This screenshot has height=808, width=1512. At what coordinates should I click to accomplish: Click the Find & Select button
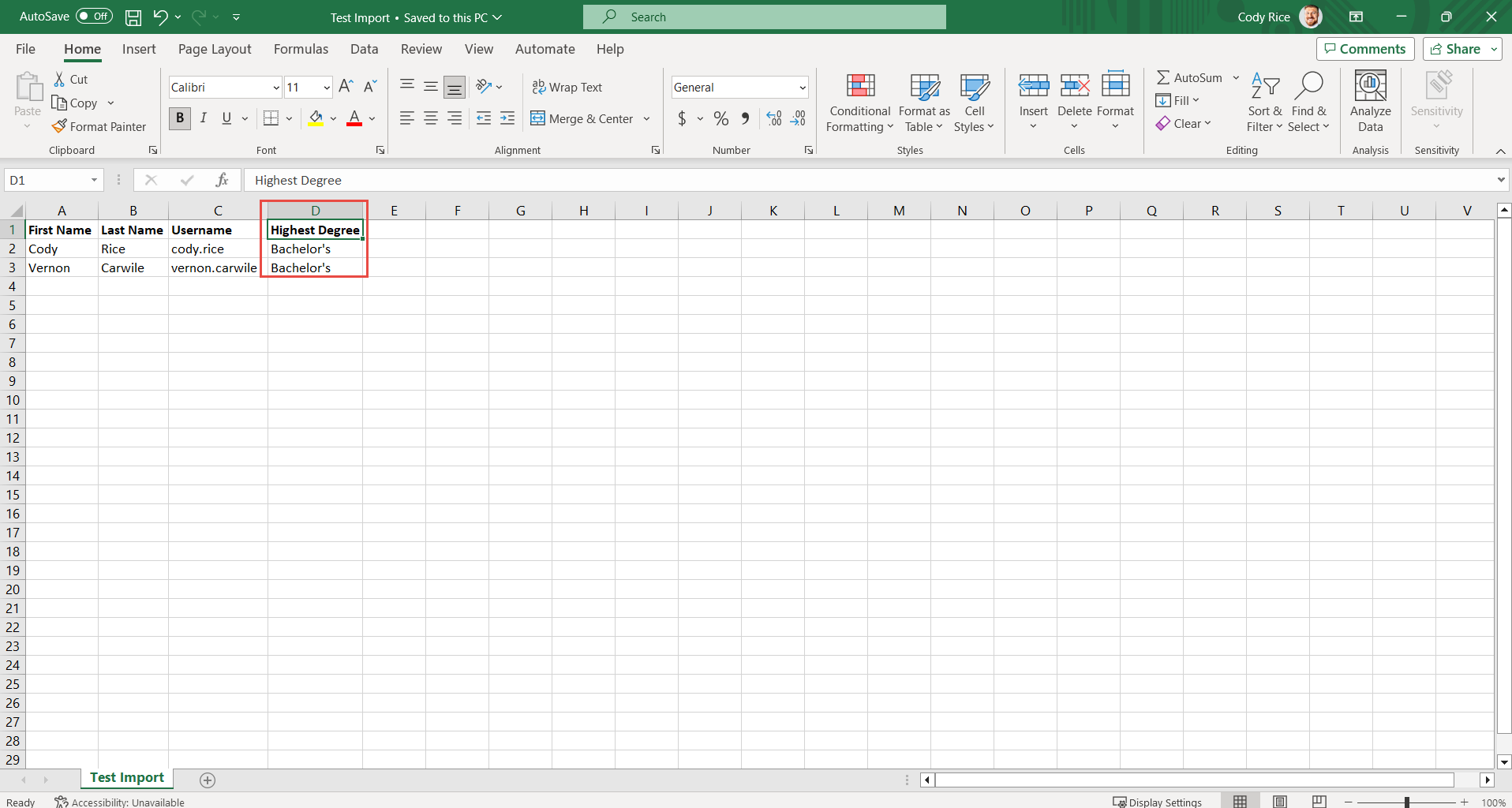pos(1308,103)
